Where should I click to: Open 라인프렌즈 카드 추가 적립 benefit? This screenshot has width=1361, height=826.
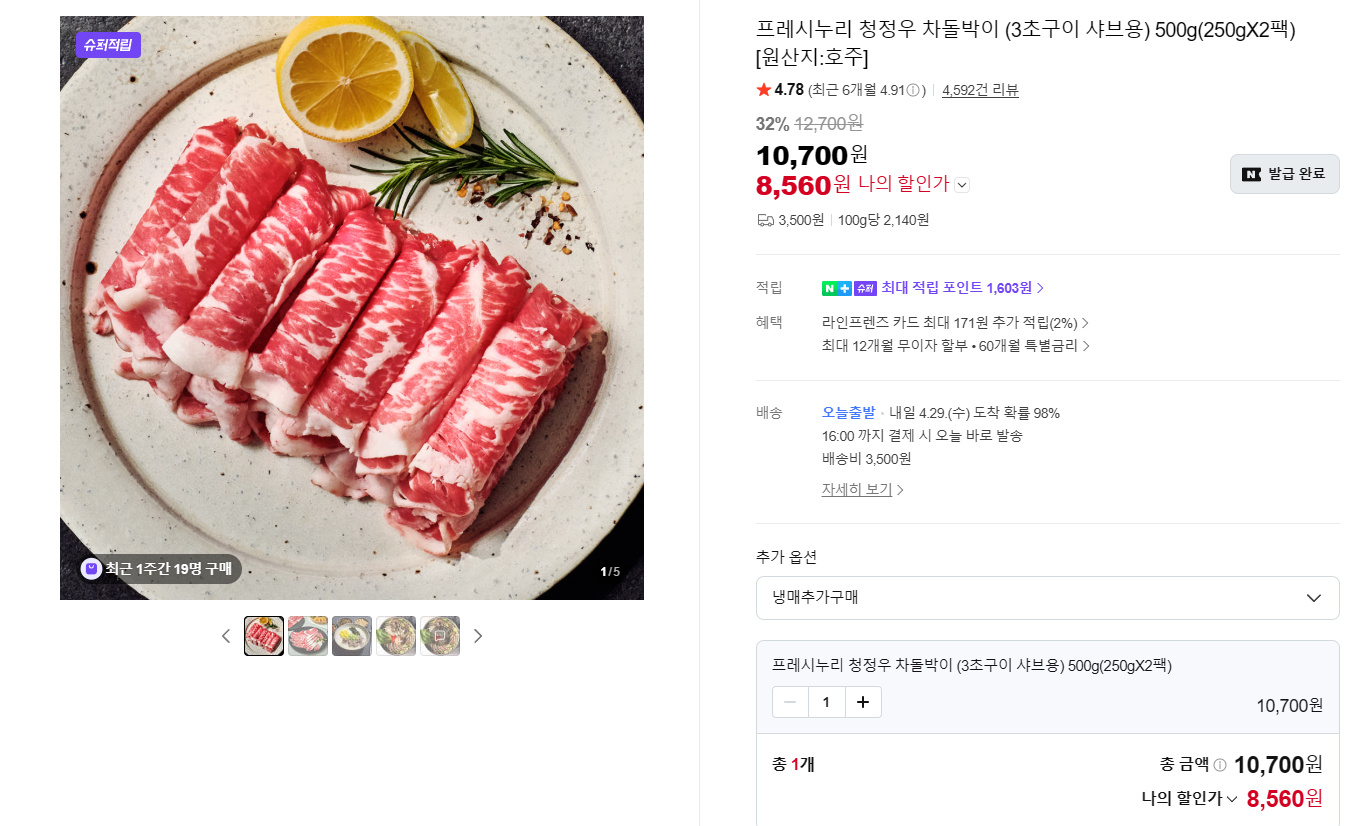[955, 323]
